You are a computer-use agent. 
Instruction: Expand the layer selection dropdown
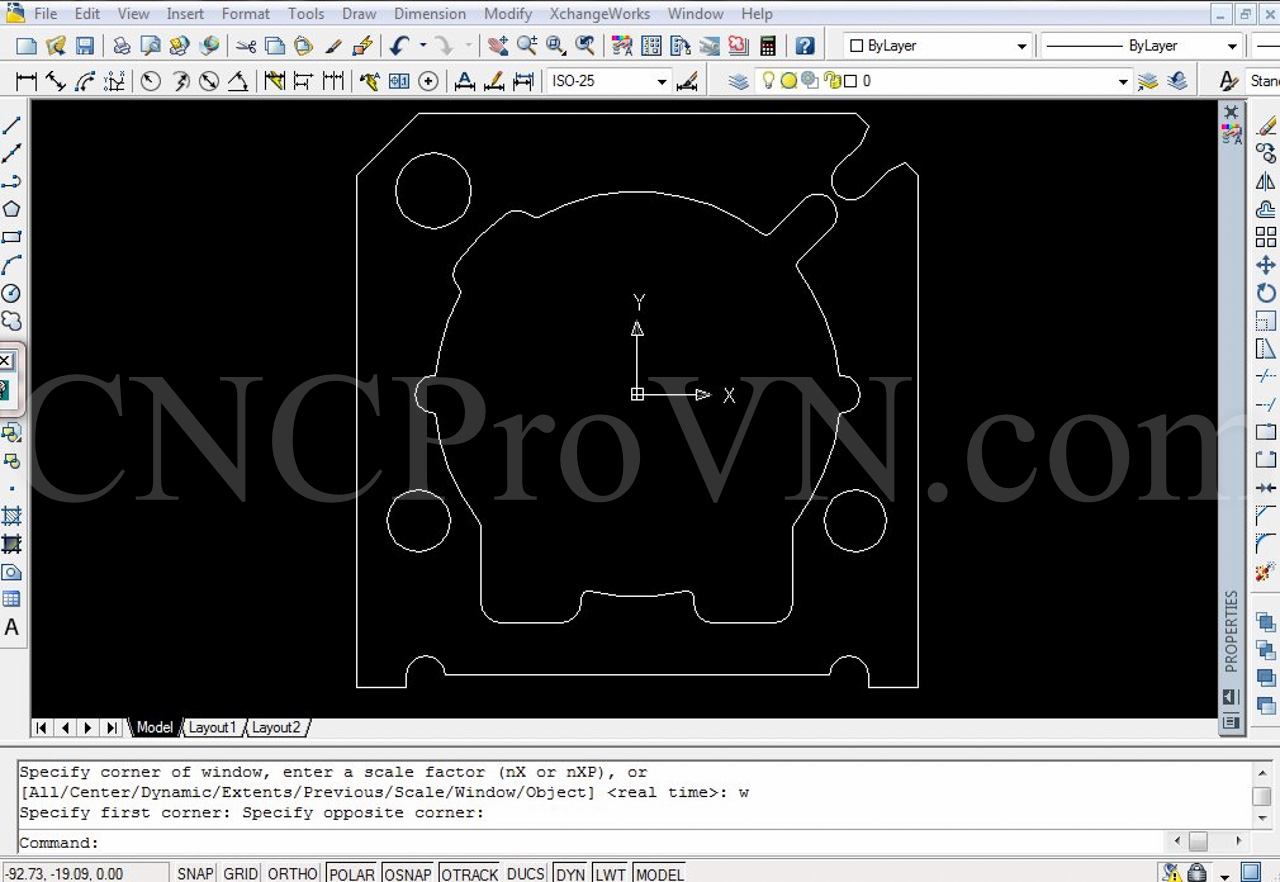(x=1123, y=82)
